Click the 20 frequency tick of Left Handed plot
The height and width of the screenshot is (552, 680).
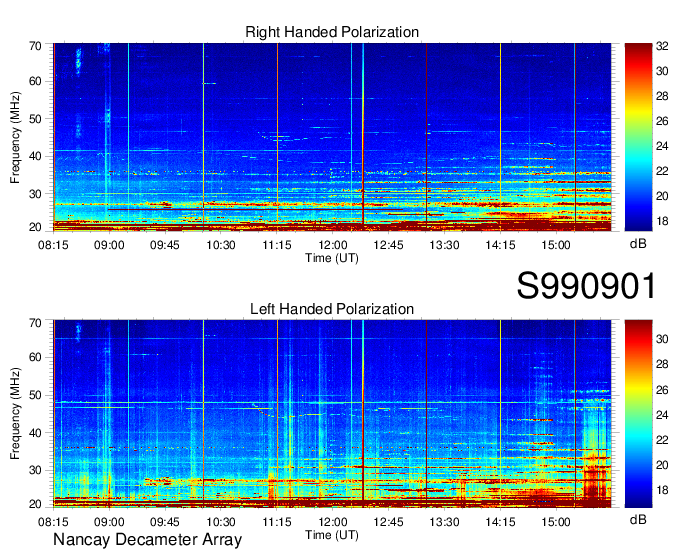35,504
